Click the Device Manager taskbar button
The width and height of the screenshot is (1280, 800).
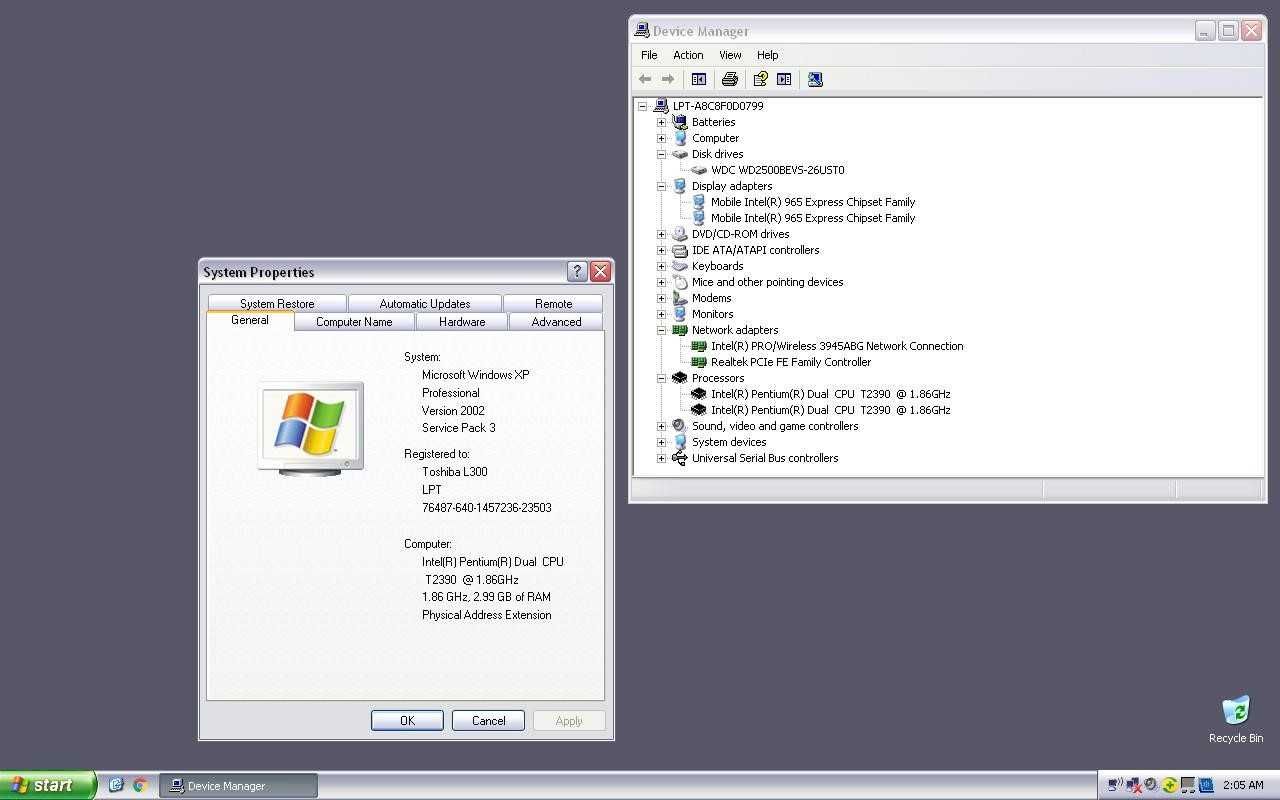(239, 785)
